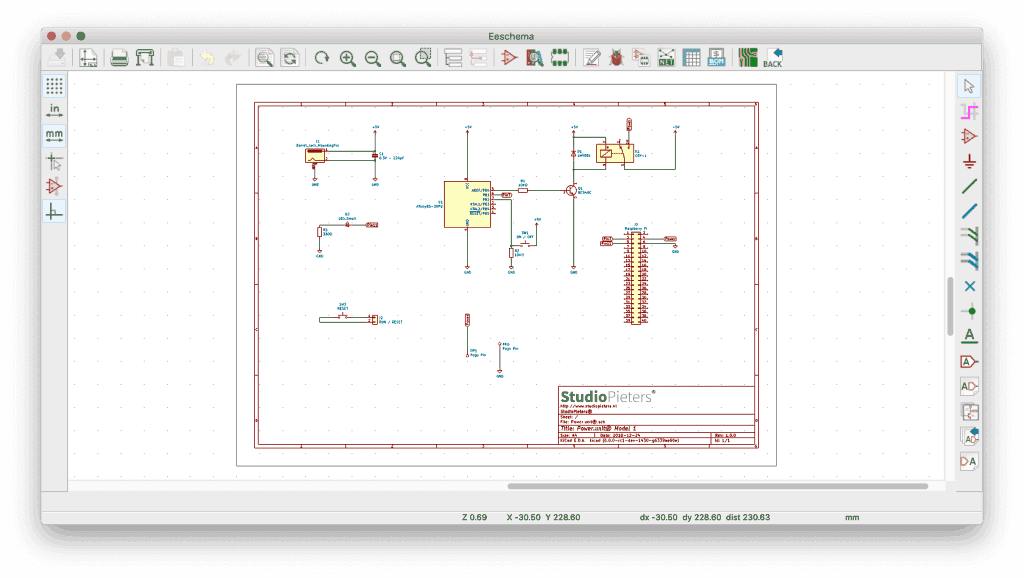Click the 'X -30.50 Y 228.60' coordinates
The height and width of the screenshot is (579, 1024).
(543, 517)
